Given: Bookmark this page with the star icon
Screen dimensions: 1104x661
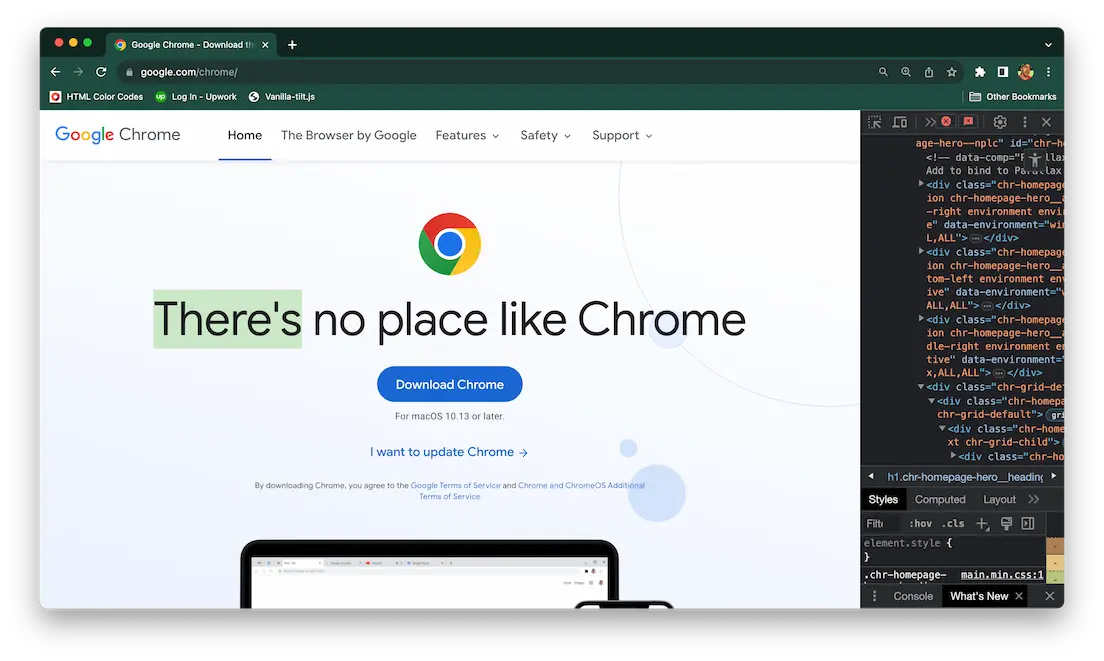Looking at the screenshot, I should (951, 72).
